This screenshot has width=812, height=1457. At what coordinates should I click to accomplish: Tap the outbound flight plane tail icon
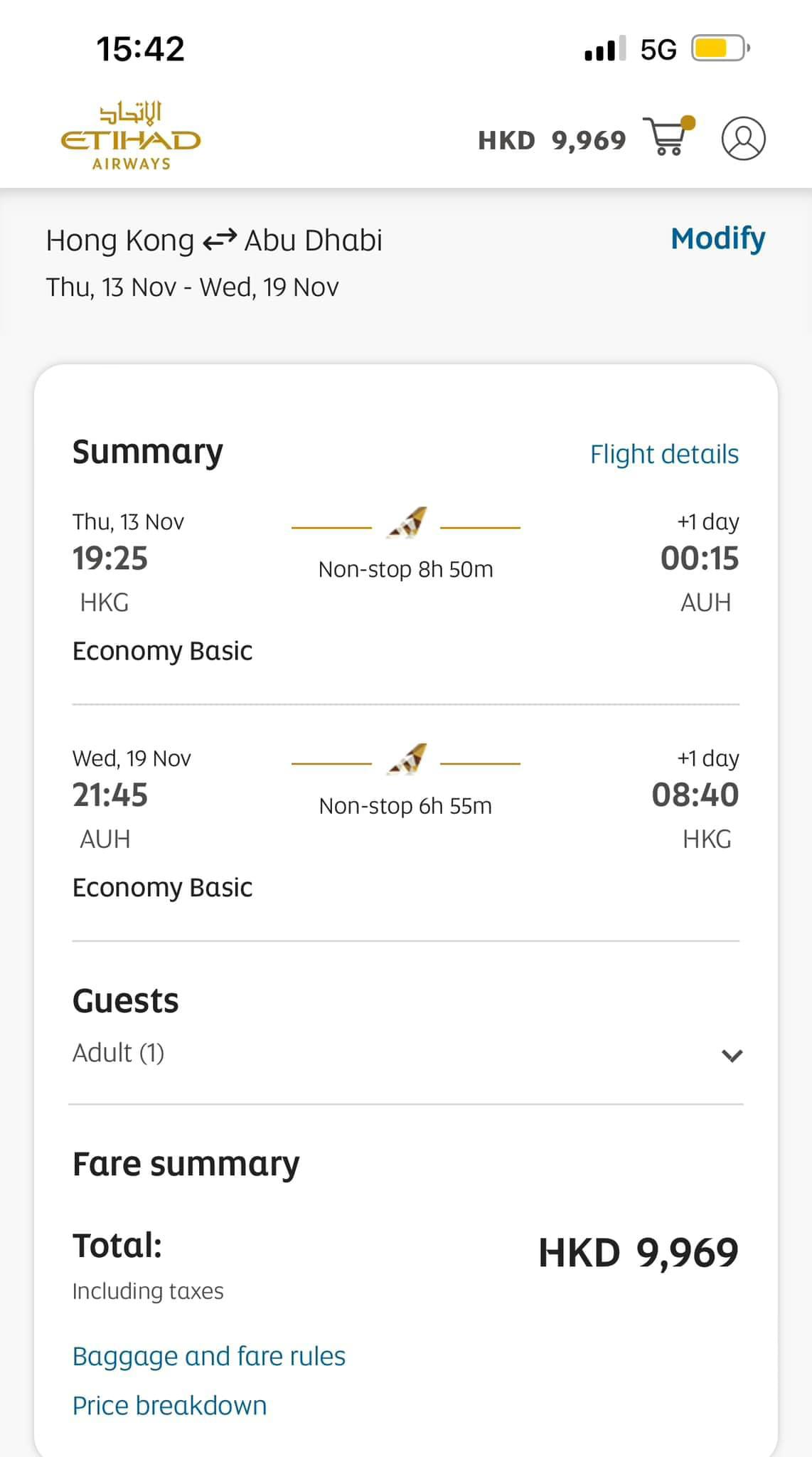pos(407,522)
